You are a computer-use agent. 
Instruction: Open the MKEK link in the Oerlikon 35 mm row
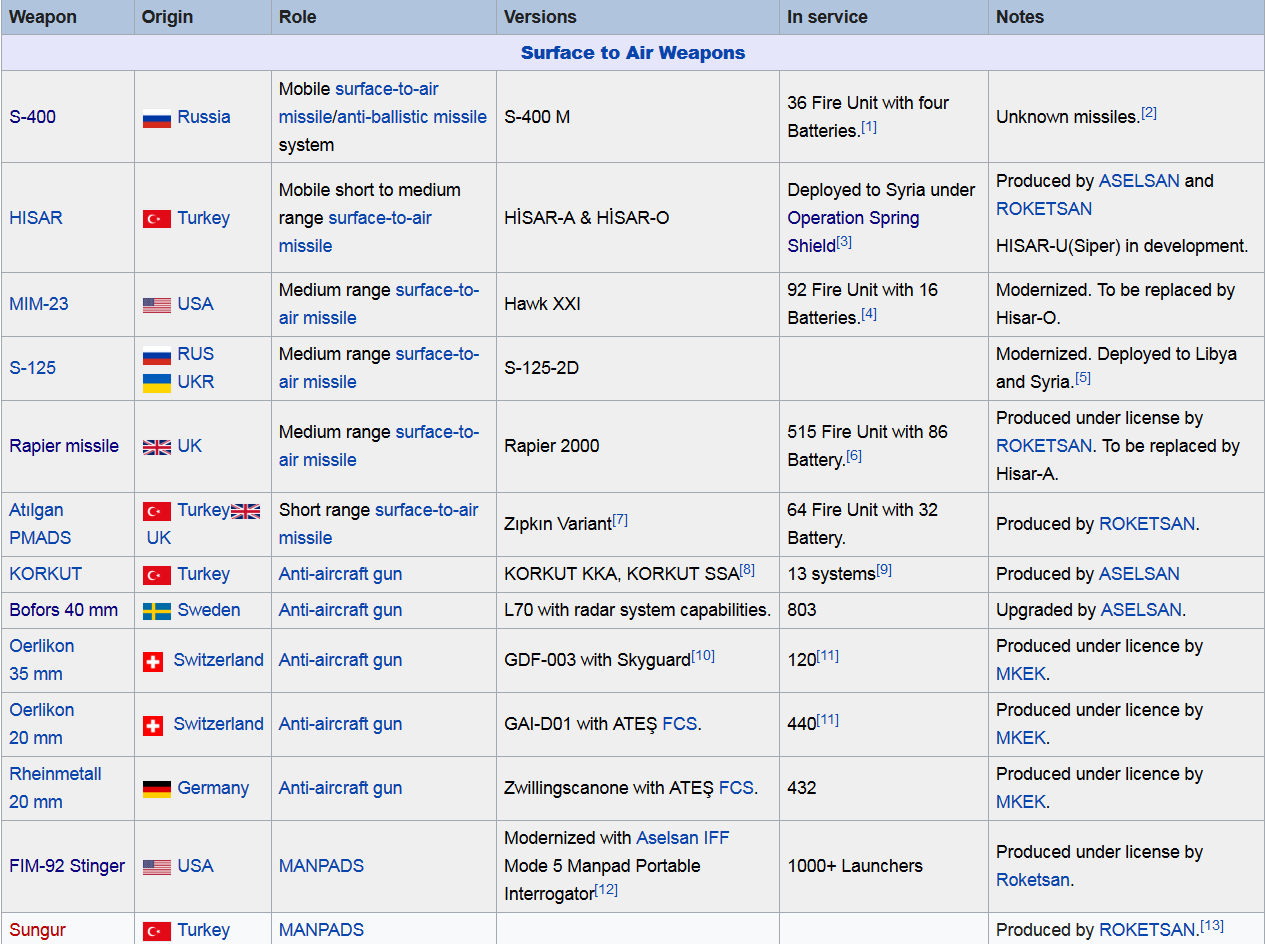pos(1021,674)
